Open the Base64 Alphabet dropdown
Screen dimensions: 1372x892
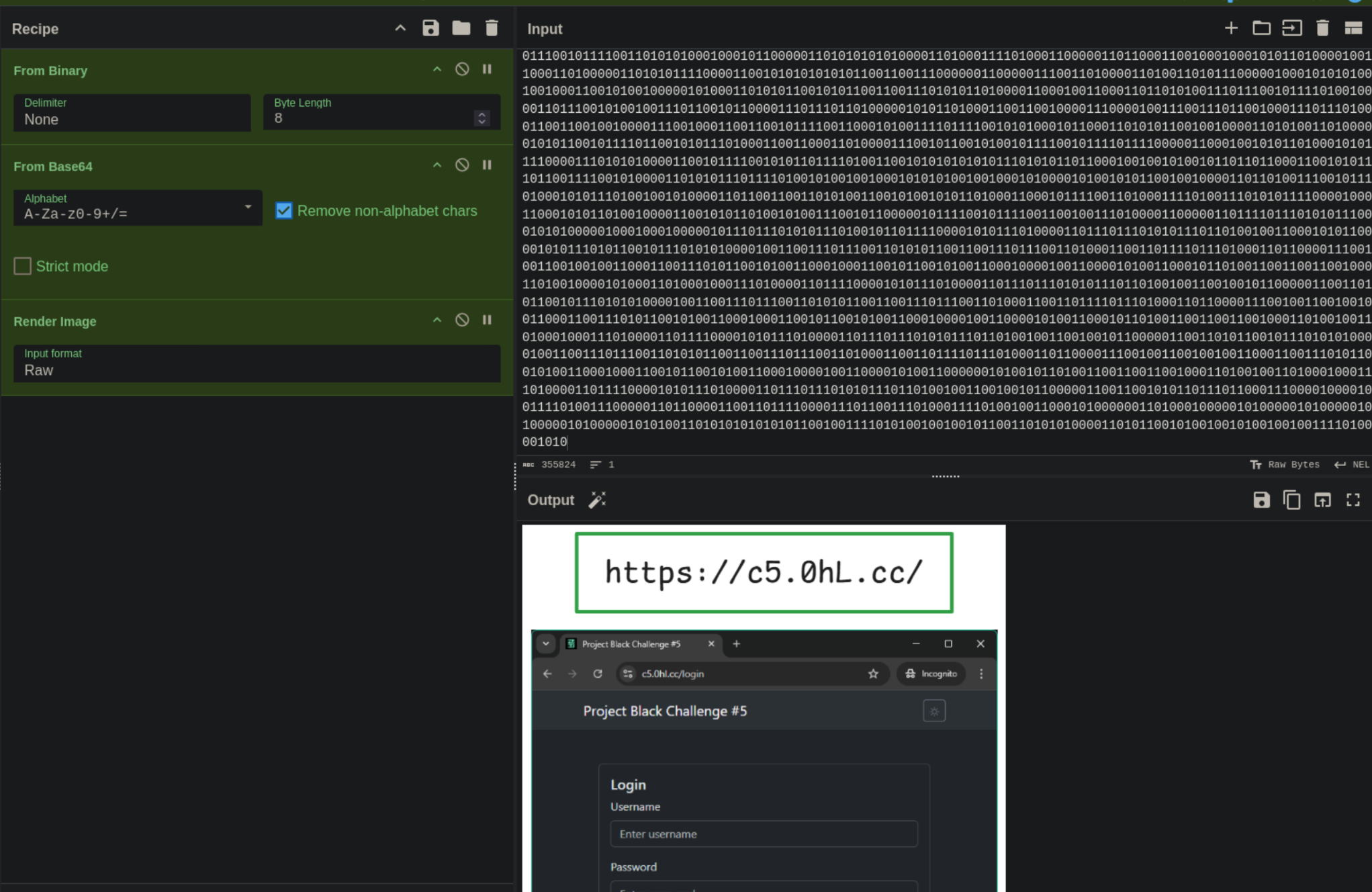pyautogui.click(x=138, y=208)
